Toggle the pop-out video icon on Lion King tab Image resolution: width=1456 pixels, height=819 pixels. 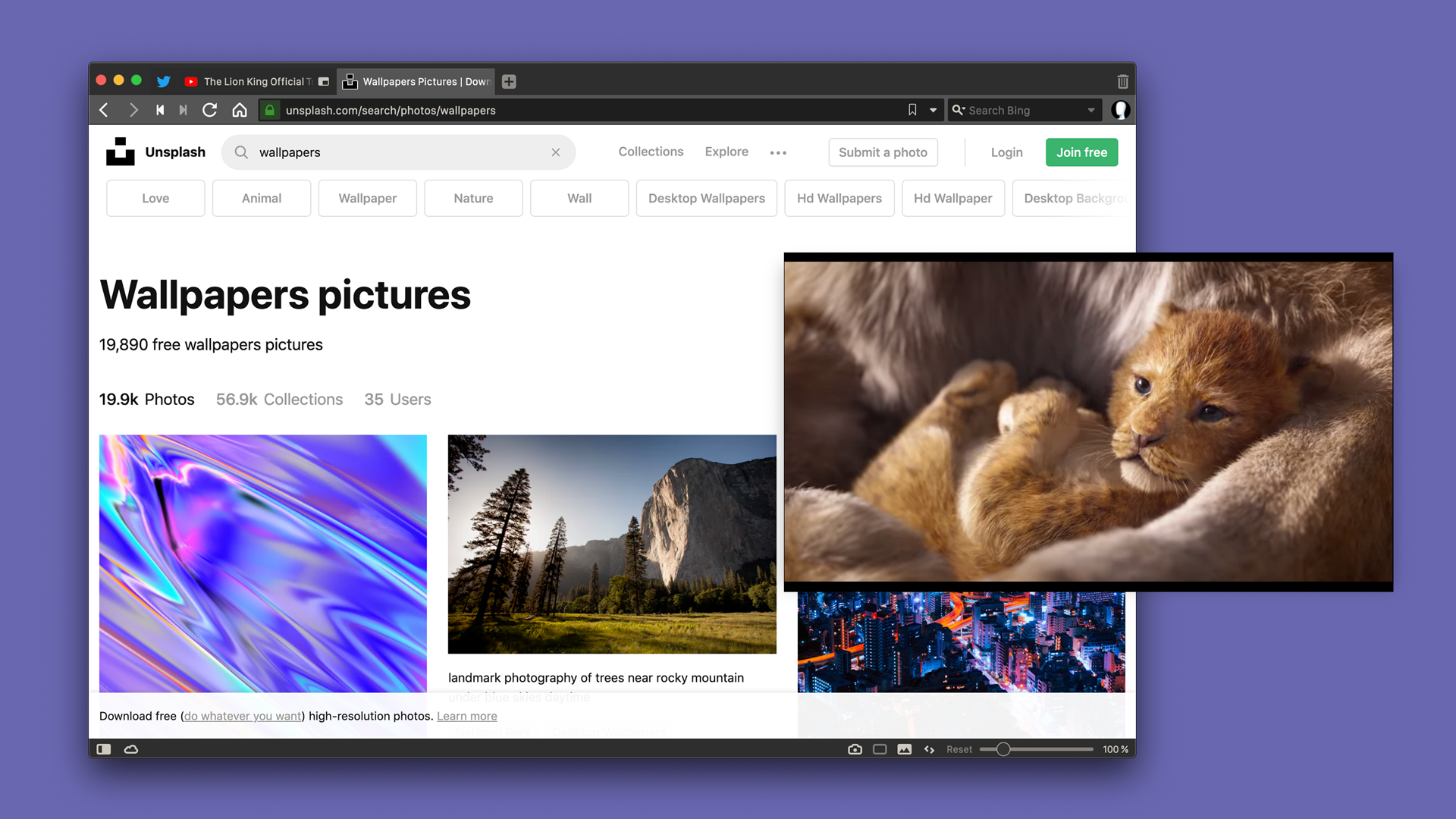324,81
